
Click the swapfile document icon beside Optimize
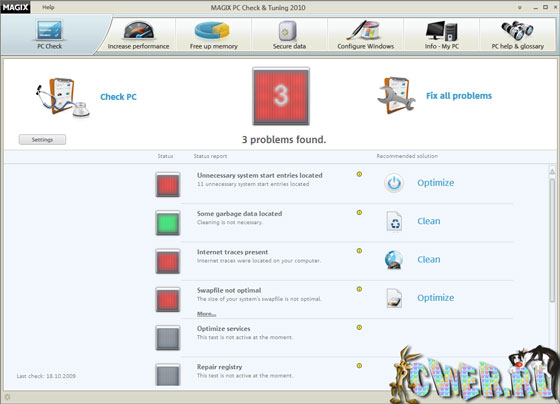click(x=394, y=298)
